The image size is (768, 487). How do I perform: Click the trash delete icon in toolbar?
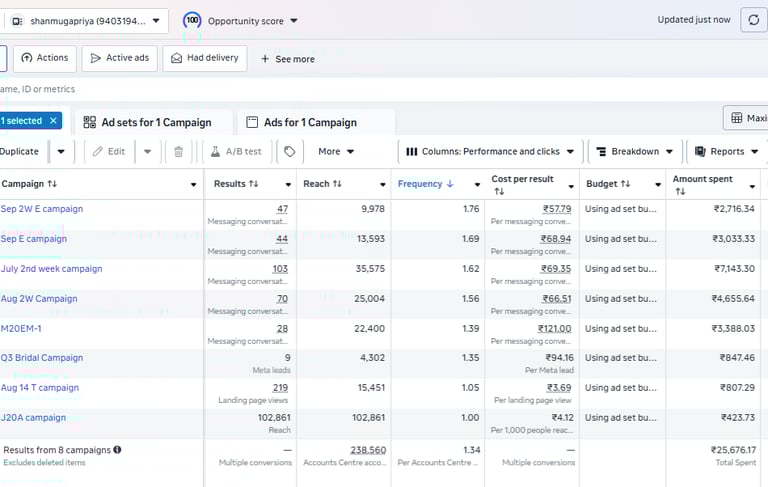178,152
